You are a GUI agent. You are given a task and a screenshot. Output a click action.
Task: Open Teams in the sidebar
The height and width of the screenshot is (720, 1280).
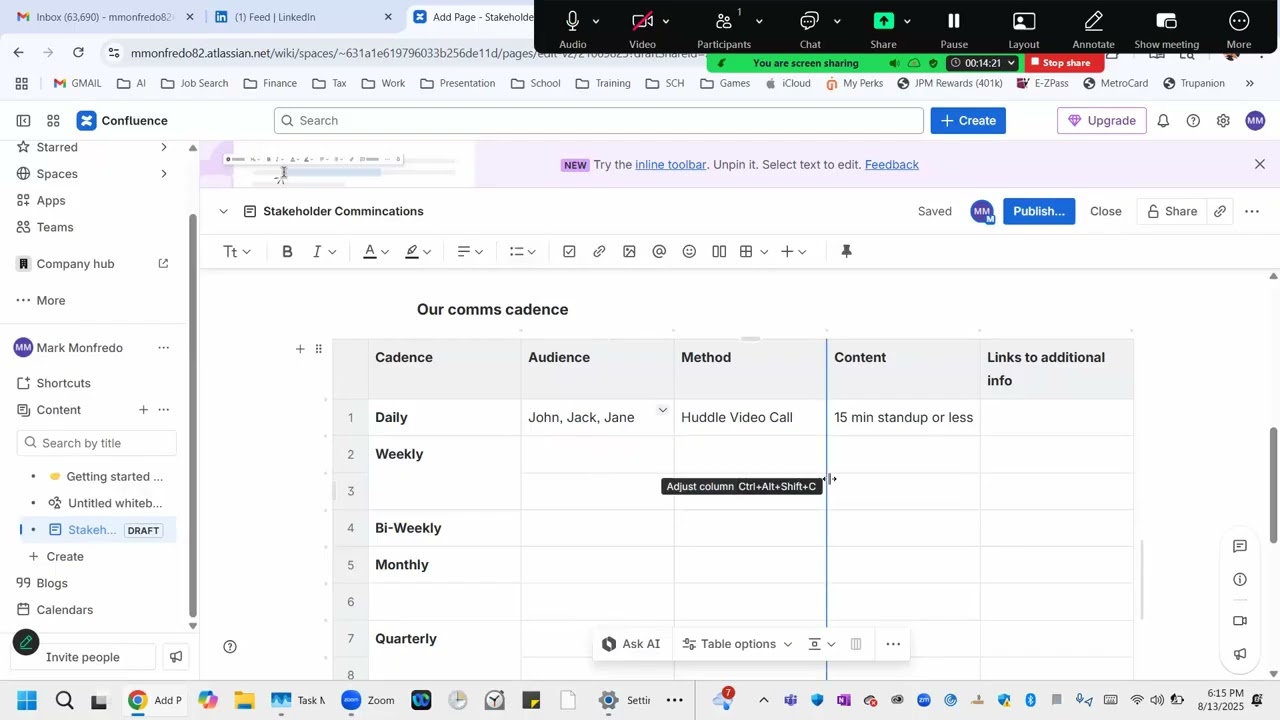click(55, 227)
